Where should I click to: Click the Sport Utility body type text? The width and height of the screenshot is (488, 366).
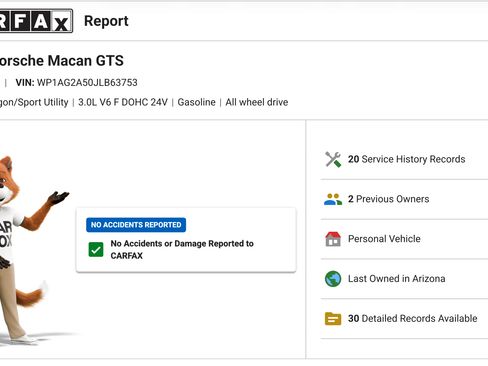[x=34, y=102]
